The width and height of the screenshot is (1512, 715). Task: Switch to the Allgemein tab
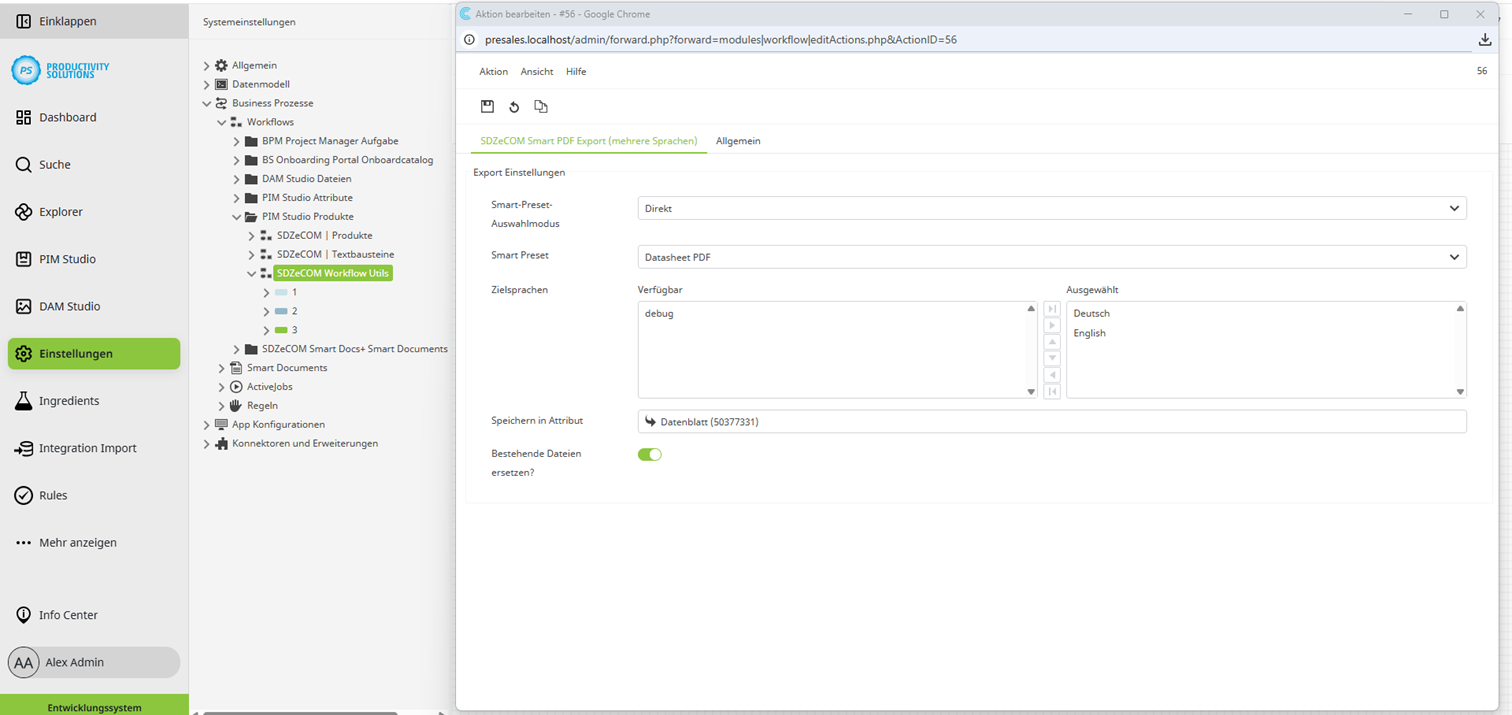click(738, 141)
